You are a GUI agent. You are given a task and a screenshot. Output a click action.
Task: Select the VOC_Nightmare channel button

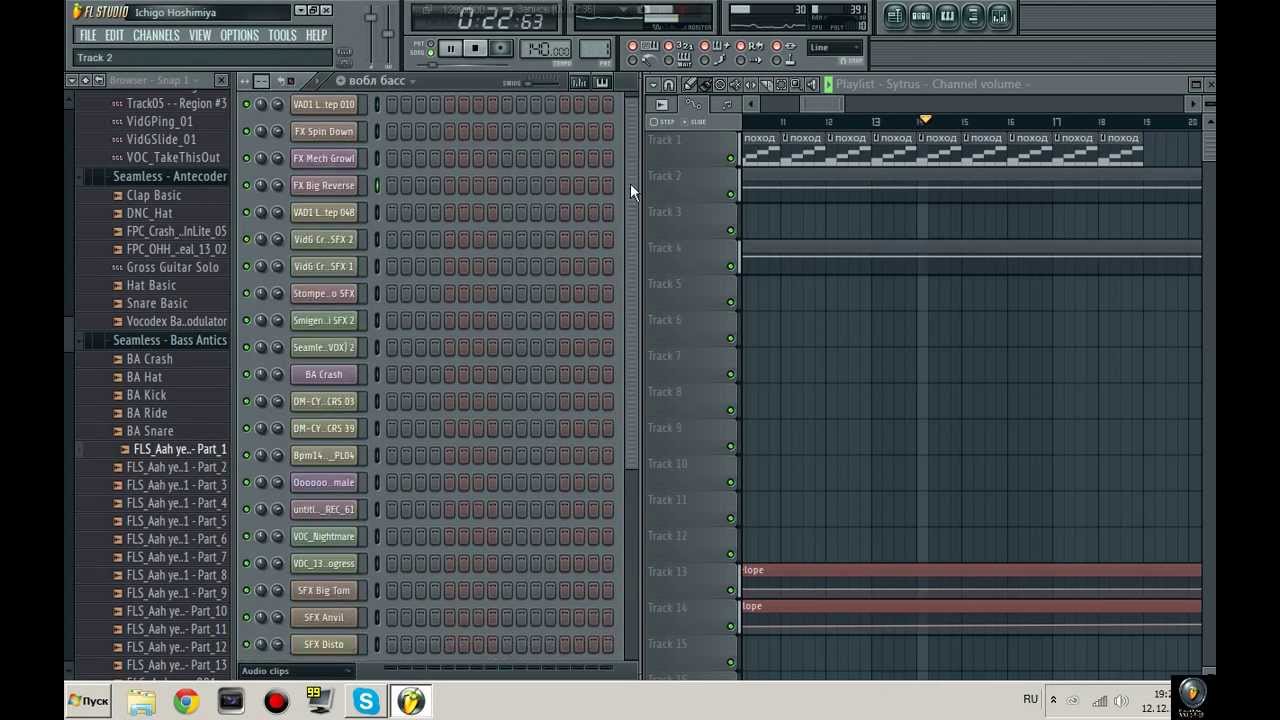pos(324,536)
